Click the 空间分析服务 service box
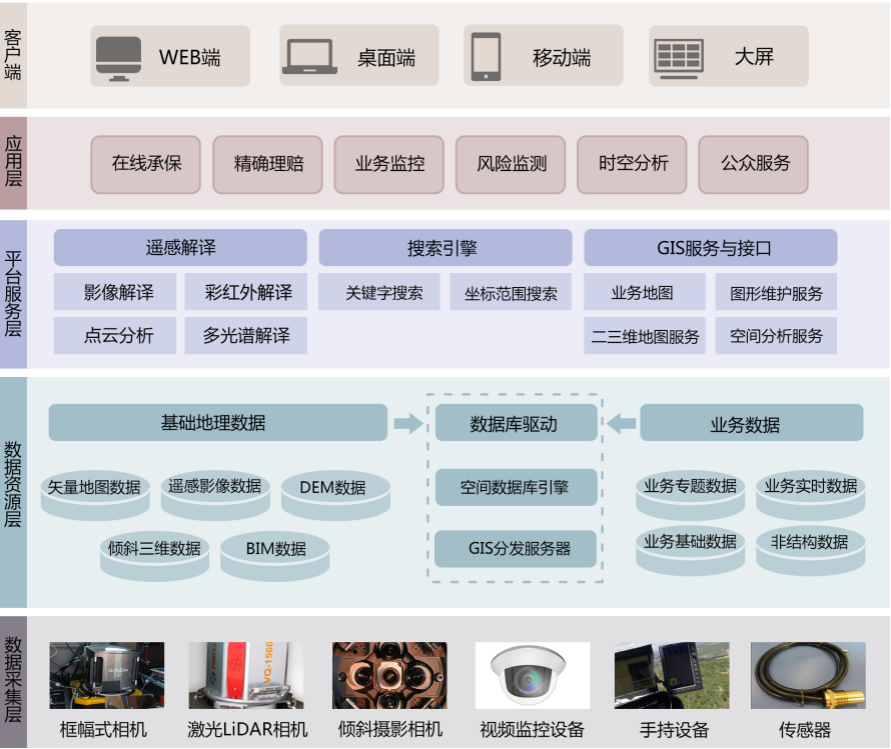The width and height of the screenshot is (891, 749). coord(776,336)
